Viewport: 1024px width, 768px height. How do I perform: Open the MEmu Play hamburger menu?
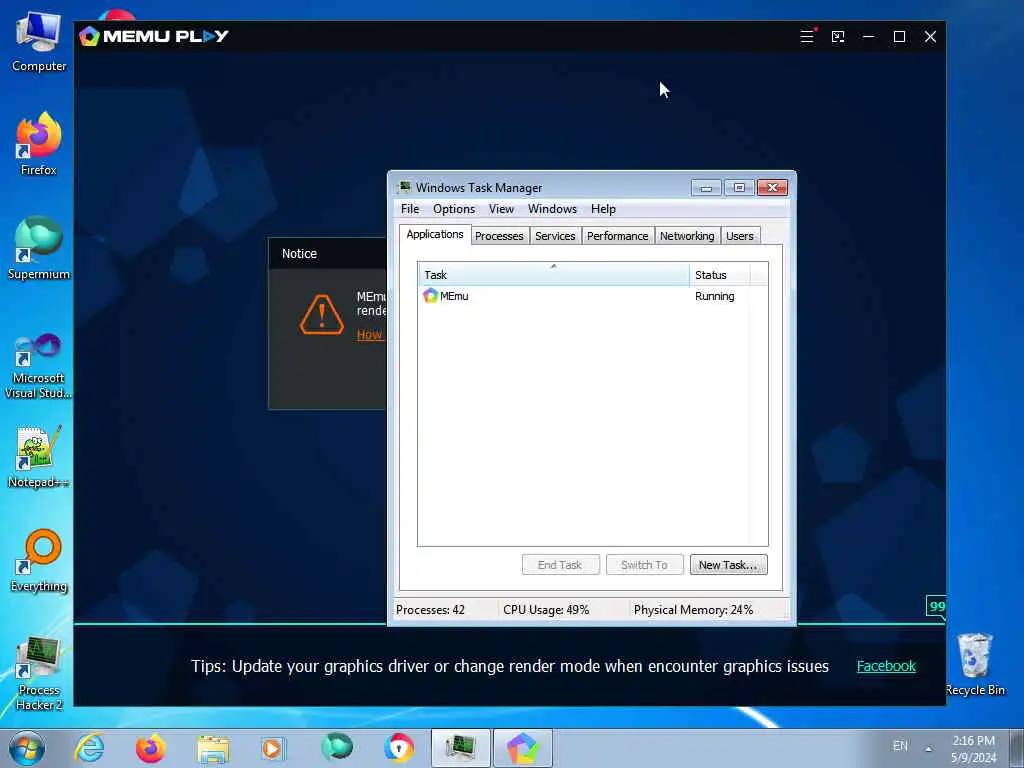point(807,37)
